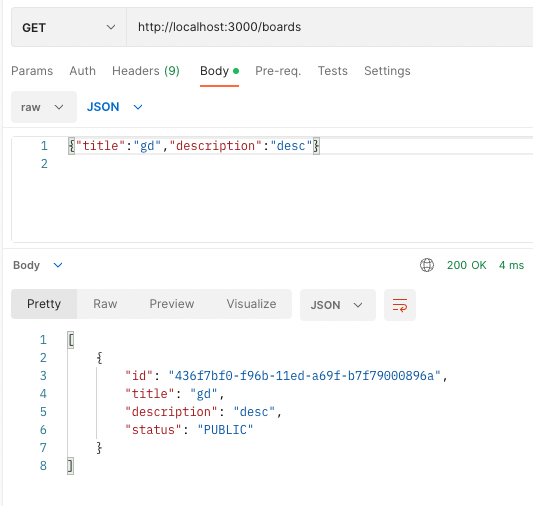Open the GET method dropdown
The image size is (533, 506).
coord(69,27)
